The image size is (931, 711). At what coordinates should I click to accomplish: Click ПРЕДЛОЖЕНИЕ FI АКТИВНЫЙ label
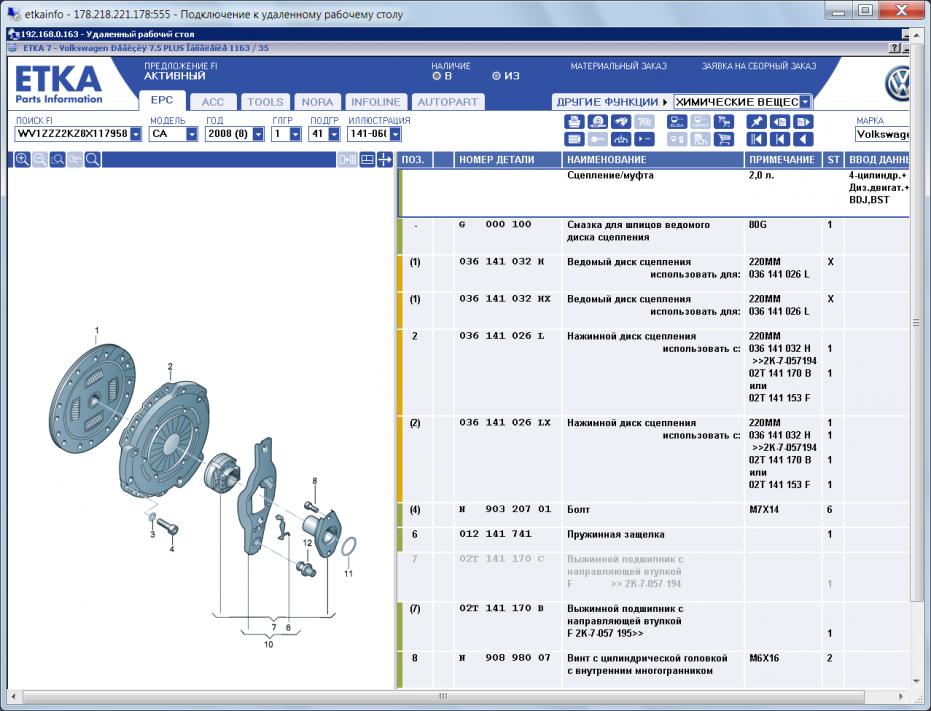(180, 71)
